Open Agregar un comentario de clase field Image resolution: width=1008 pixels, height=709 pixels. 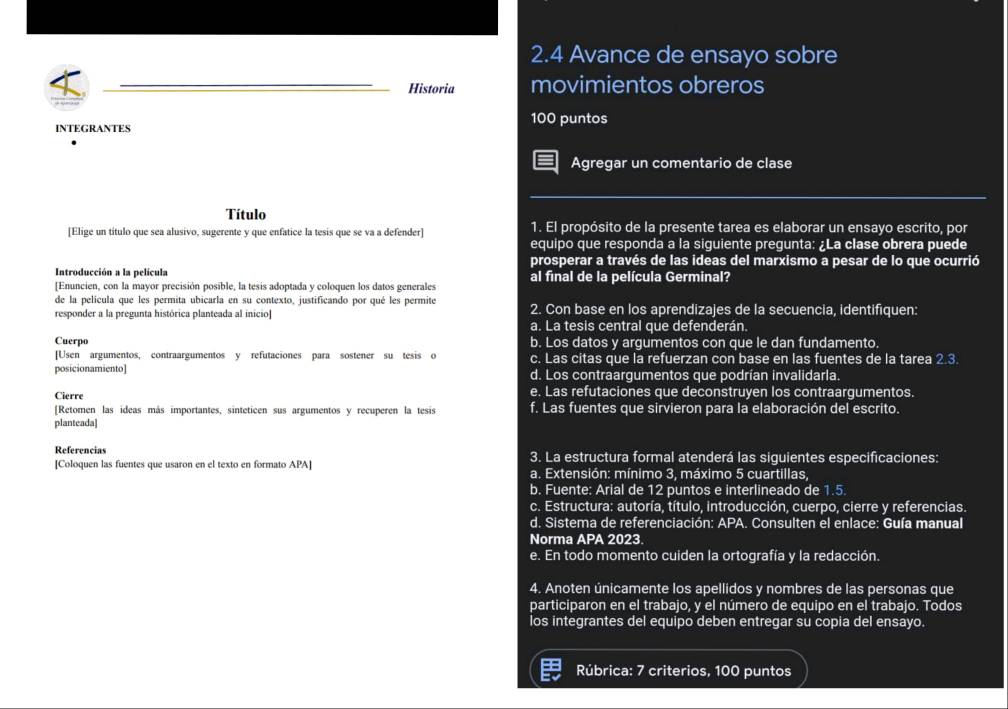click(681, 163)
